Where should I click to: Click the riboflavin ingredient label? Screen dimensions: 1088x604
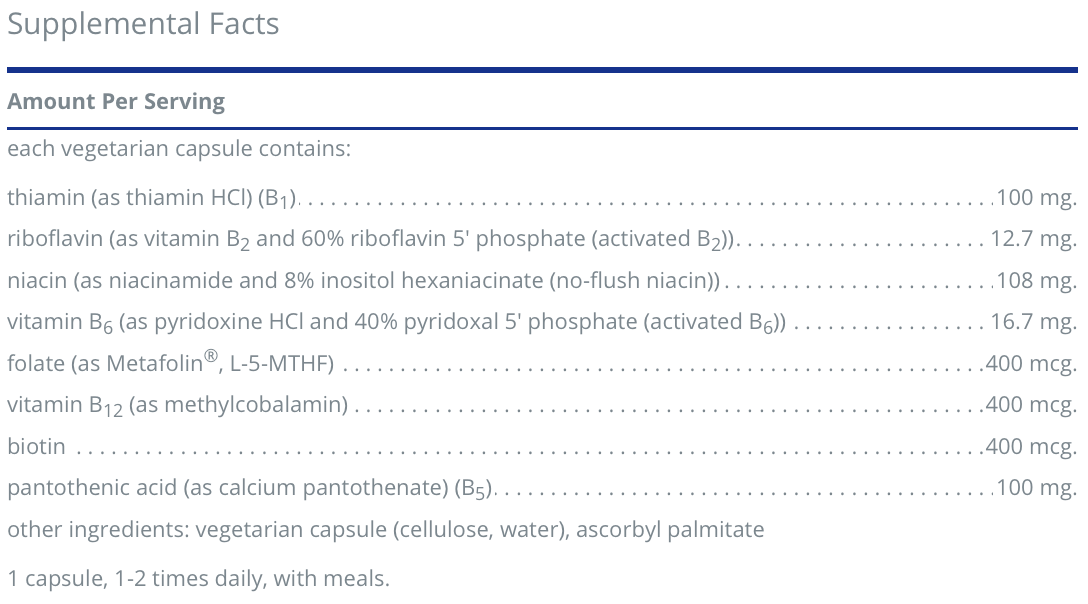(x=372, y=239)
